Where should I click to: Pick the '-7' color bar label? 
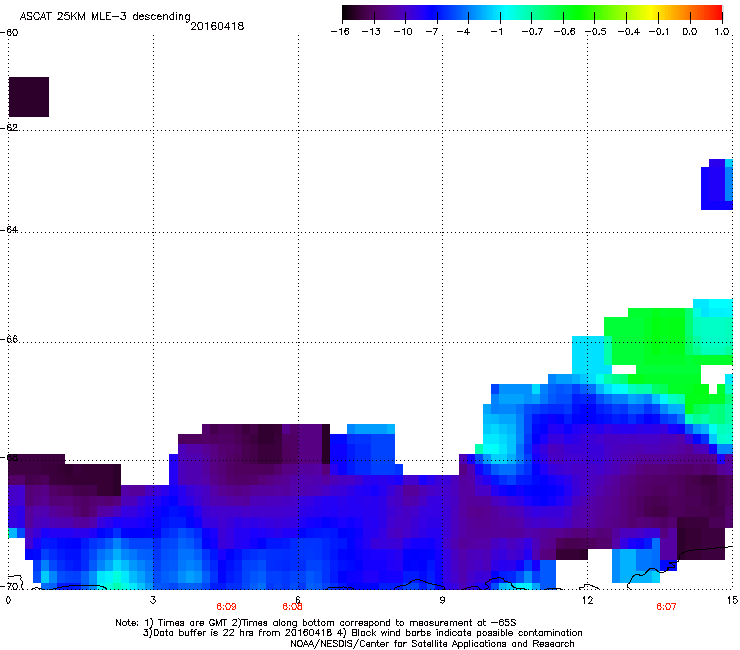coord(431,32)
